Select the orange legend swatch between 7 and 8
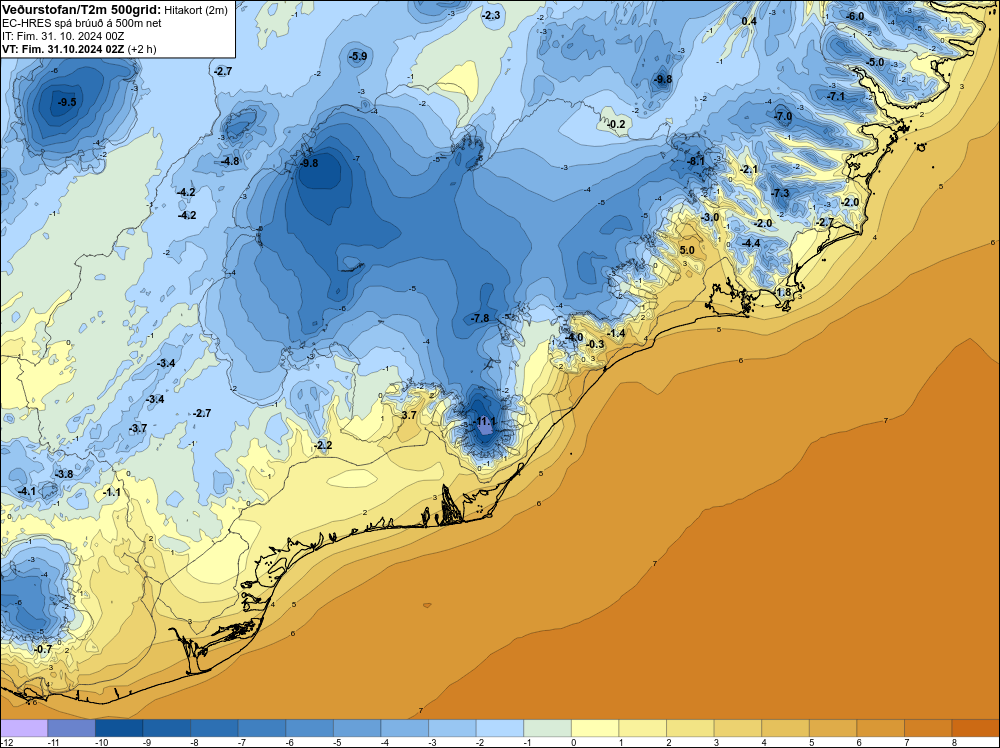 (928, 728)
